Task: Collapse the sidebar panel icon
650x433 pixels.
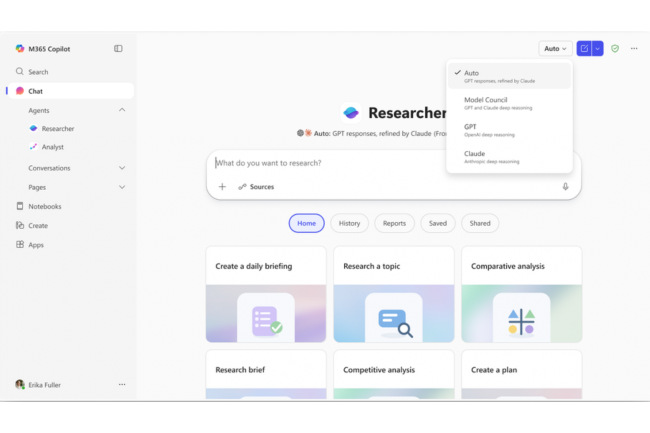Action: (118, 48)
